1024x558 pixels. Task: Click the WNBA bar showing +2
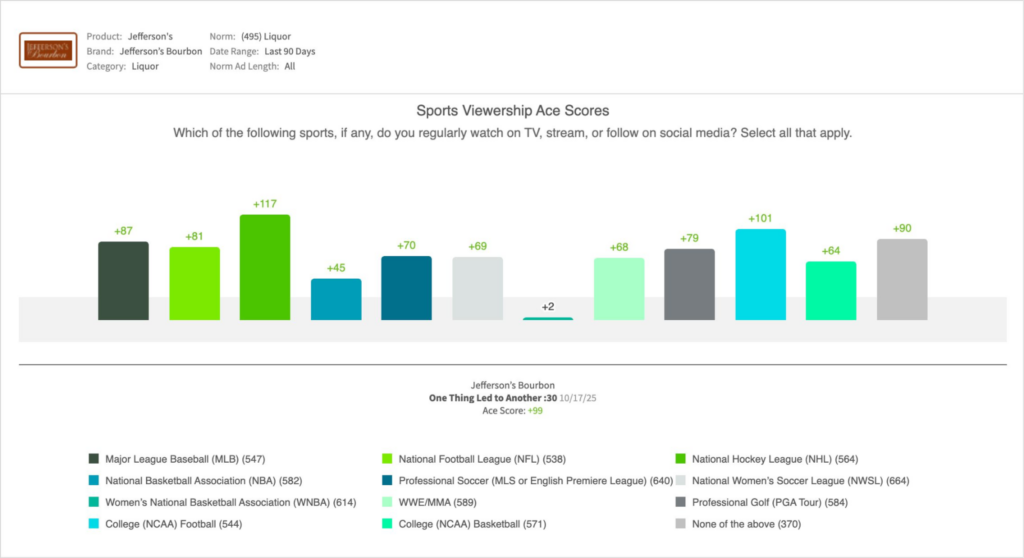pos(548,318)
